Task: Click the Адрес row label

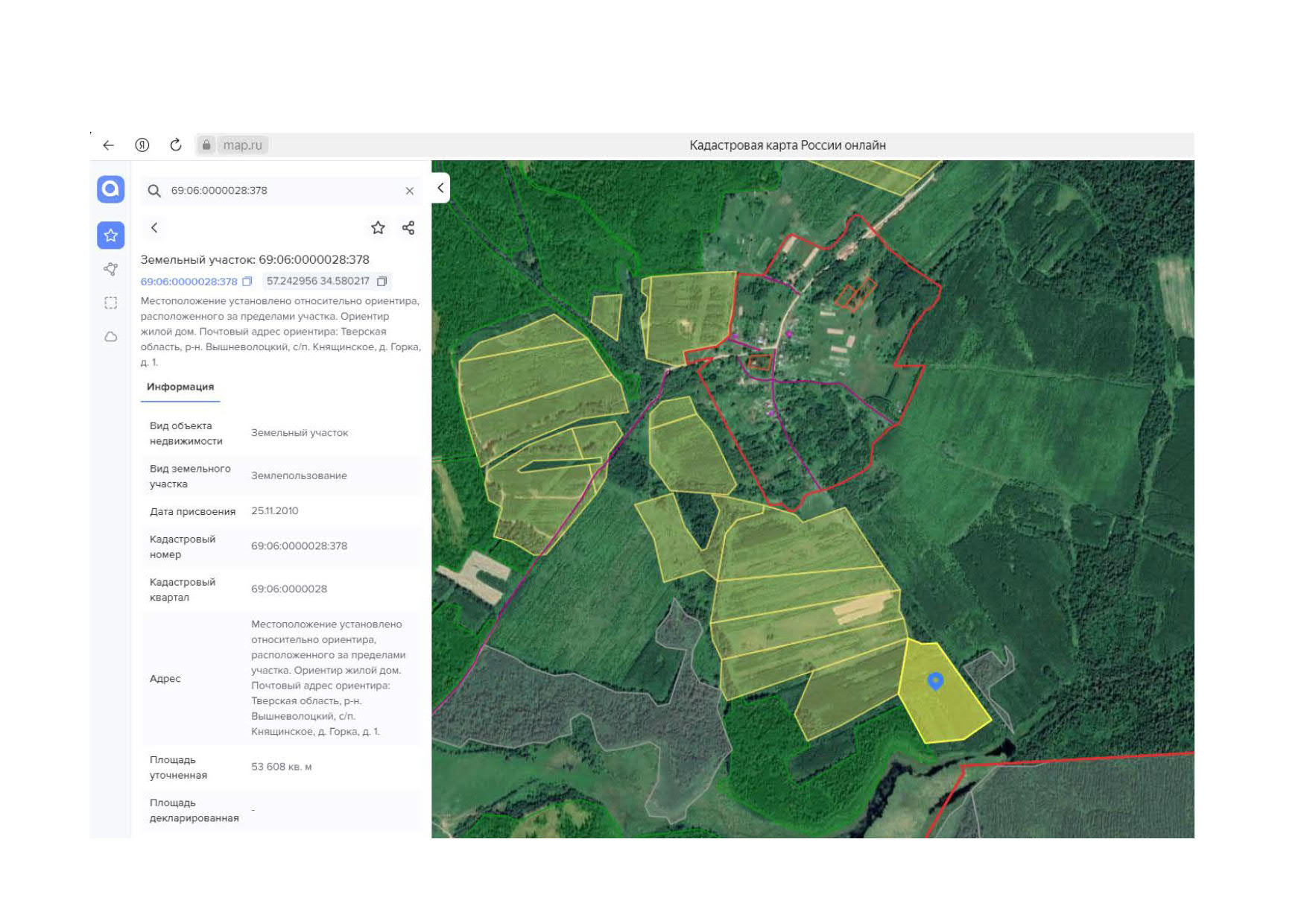Action: point(165,679)
